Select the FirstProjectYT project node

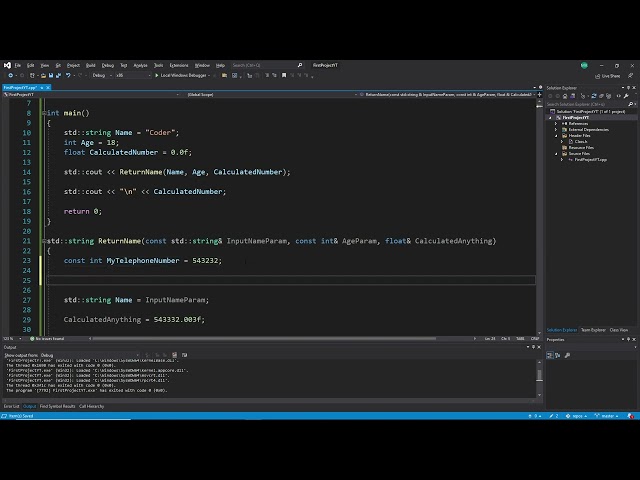(576, 118)
